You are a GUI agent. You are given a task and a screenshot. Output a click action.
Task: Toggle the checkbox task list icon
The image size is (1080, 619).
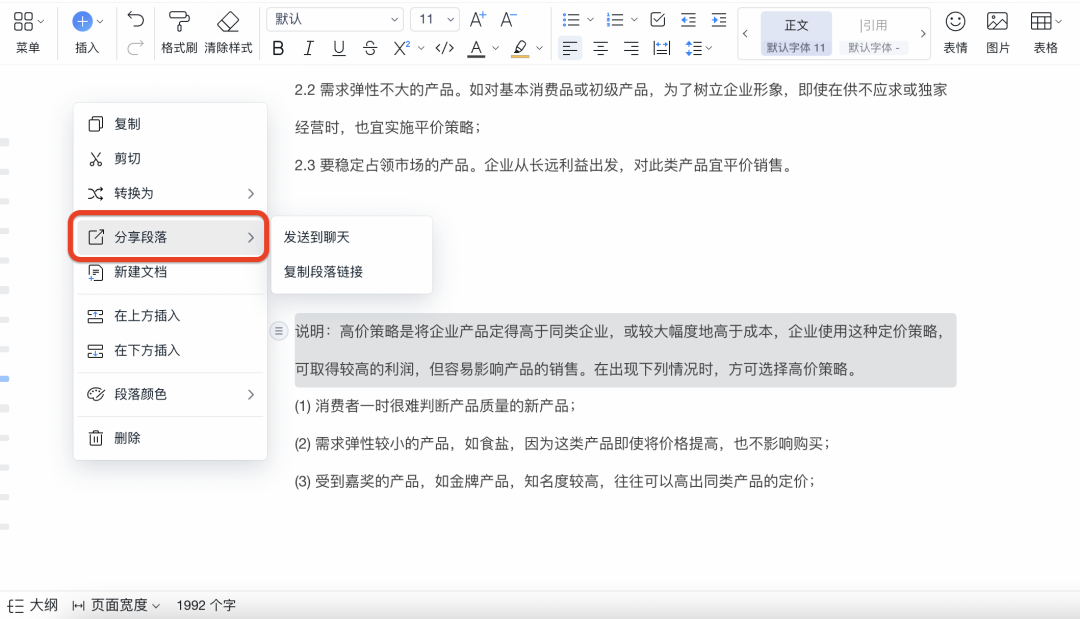click(x=657, y=19)
